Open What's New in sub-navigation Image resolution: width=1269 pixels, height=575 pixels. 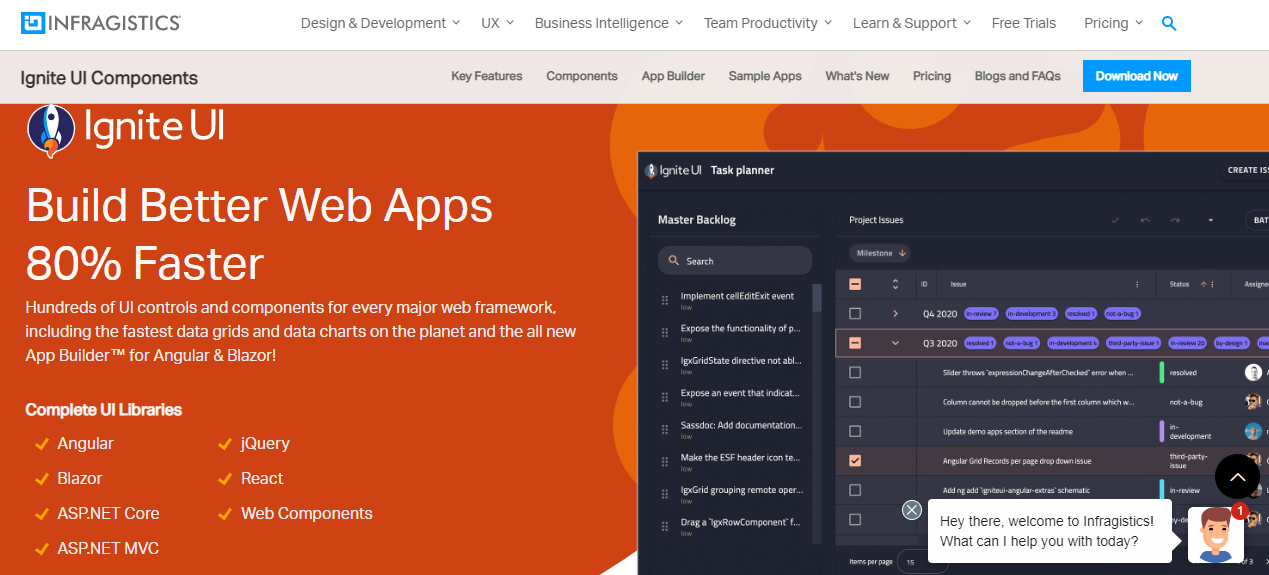pos(857,76)
